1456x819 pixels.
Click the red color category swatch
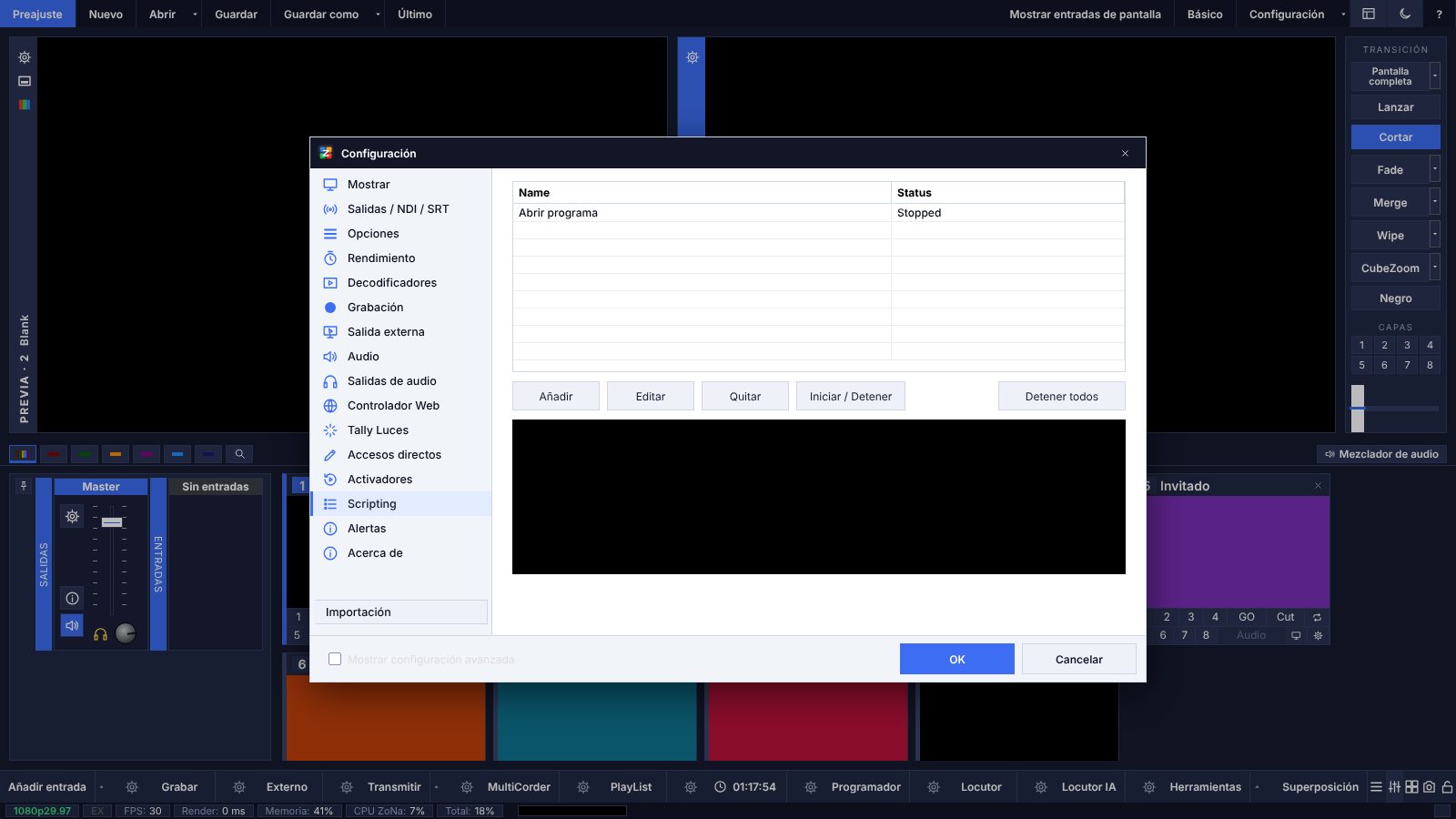(x=54, y=453)
